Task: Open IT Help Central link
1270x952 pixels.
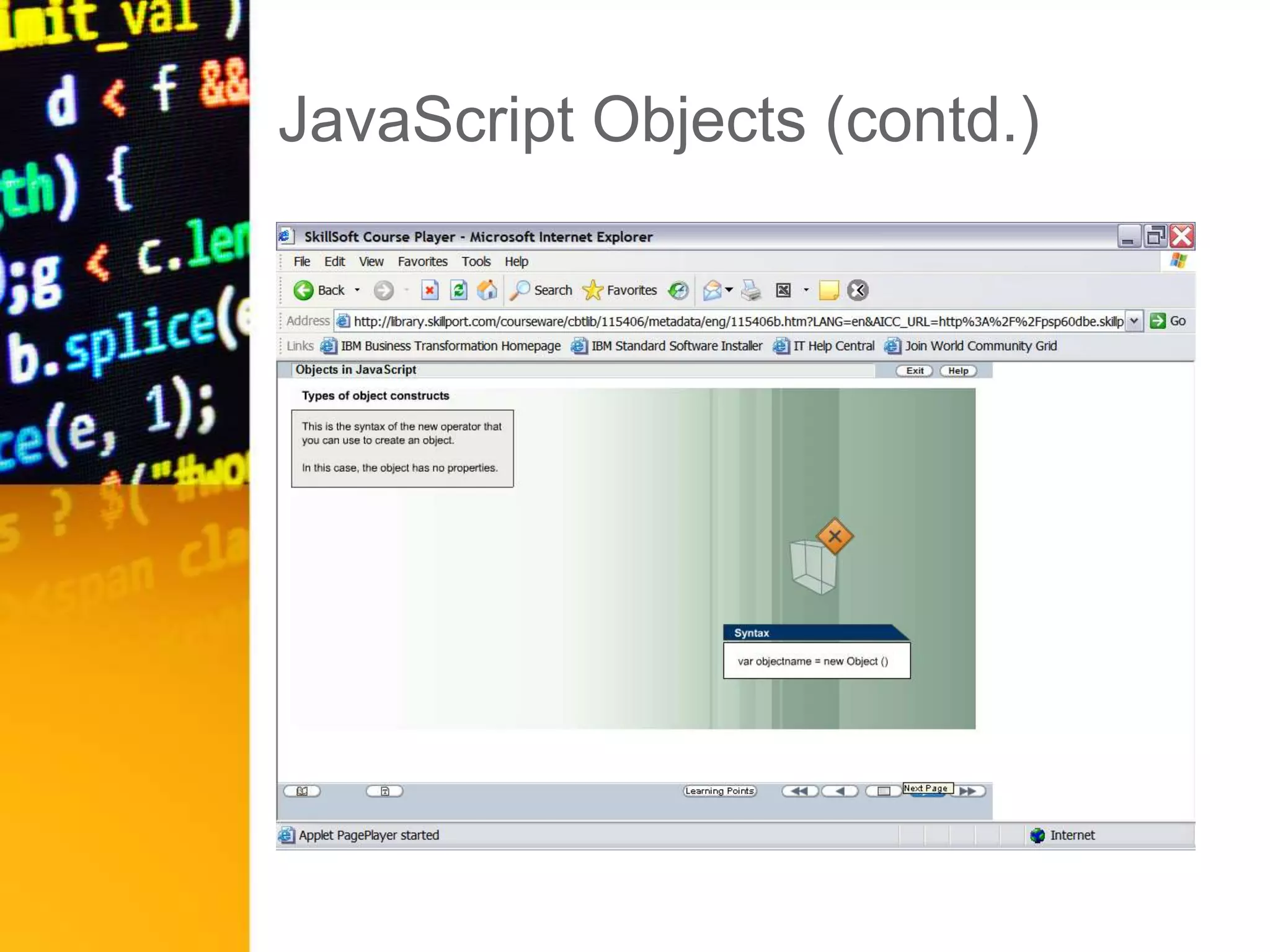Action: point(824,346)
